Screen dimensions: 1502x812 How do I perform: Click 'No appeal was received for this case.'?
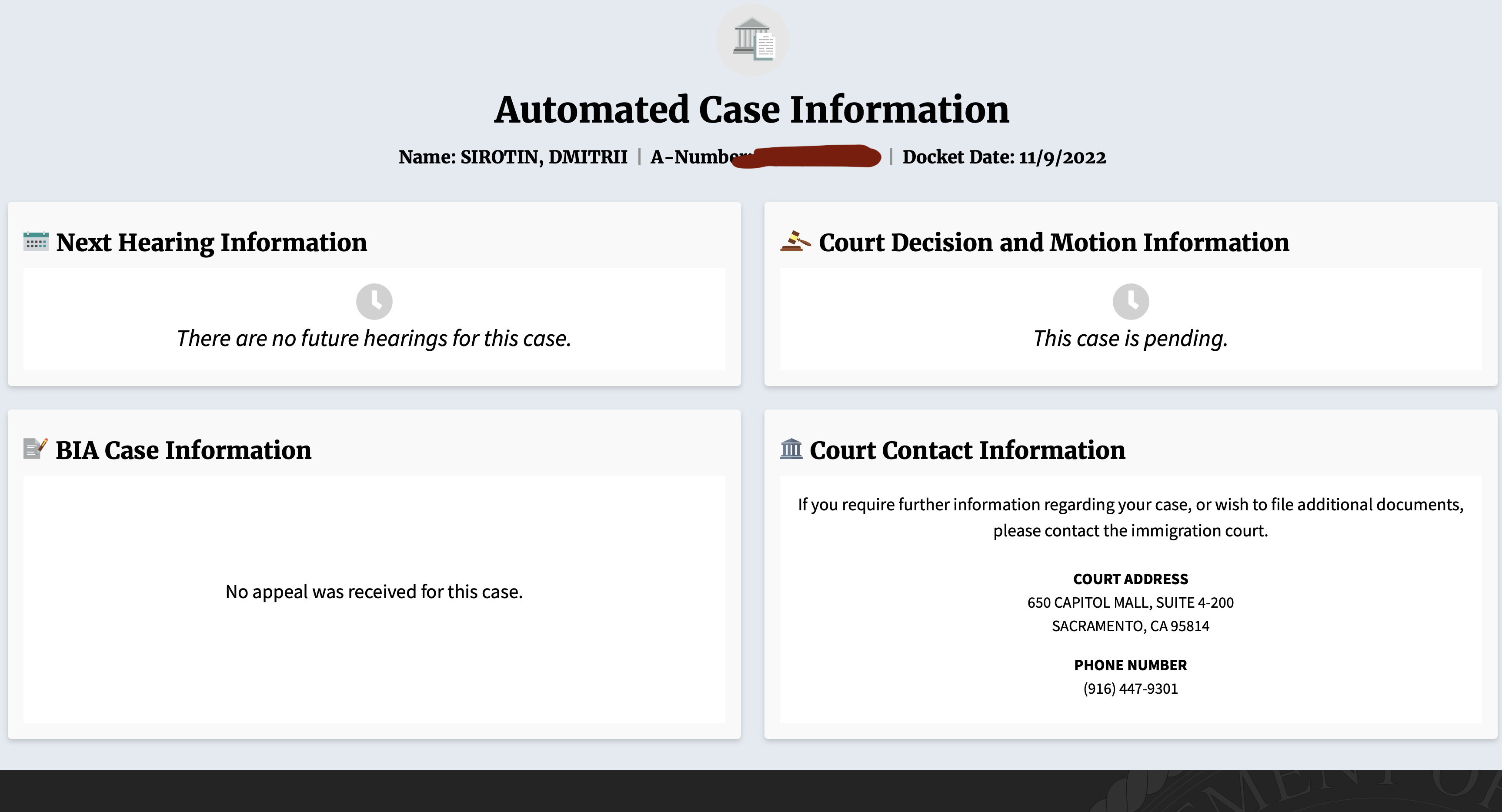374,592
